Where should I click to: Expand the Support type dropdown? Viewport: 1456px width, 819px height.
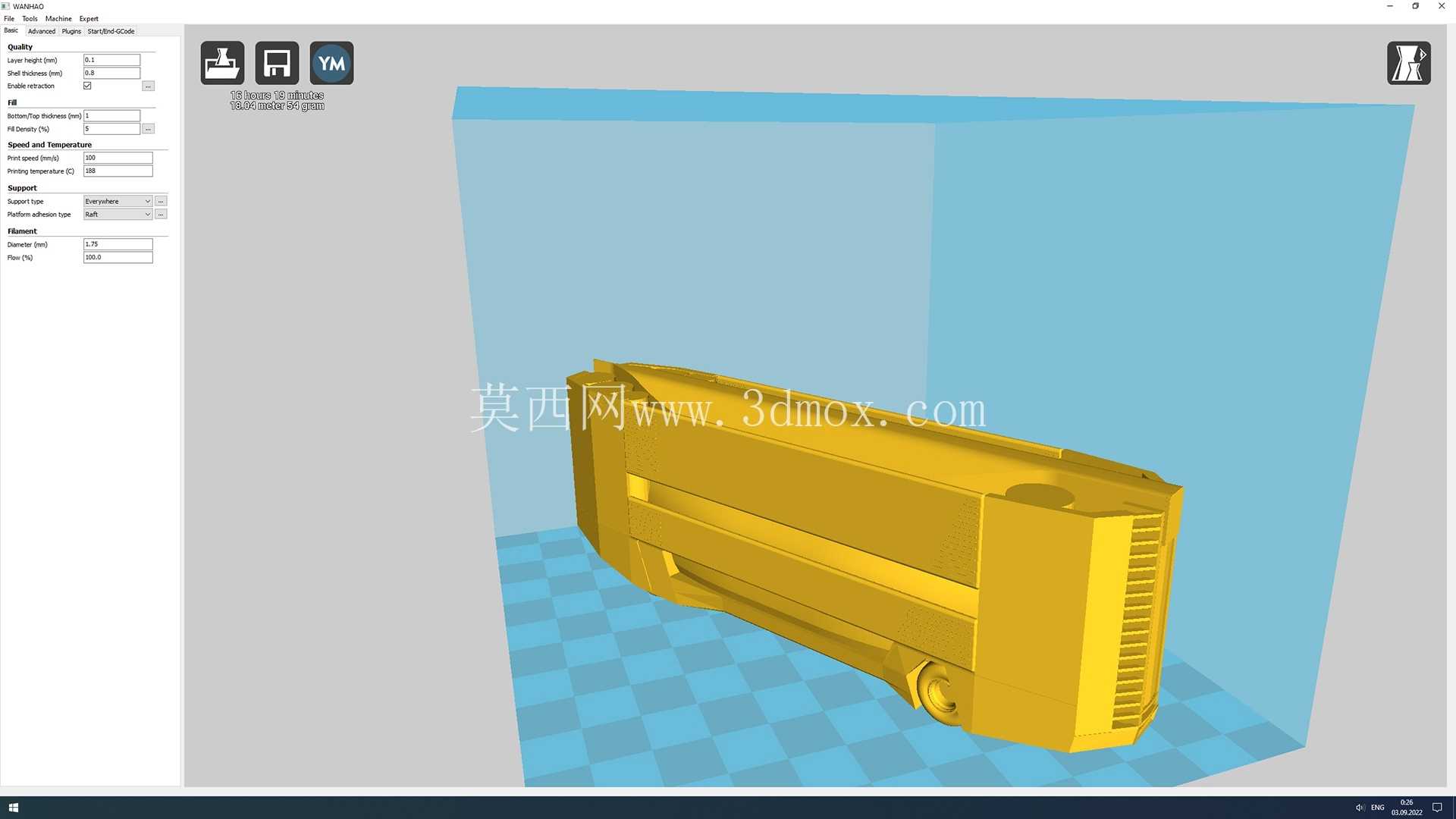coord(118,201)
